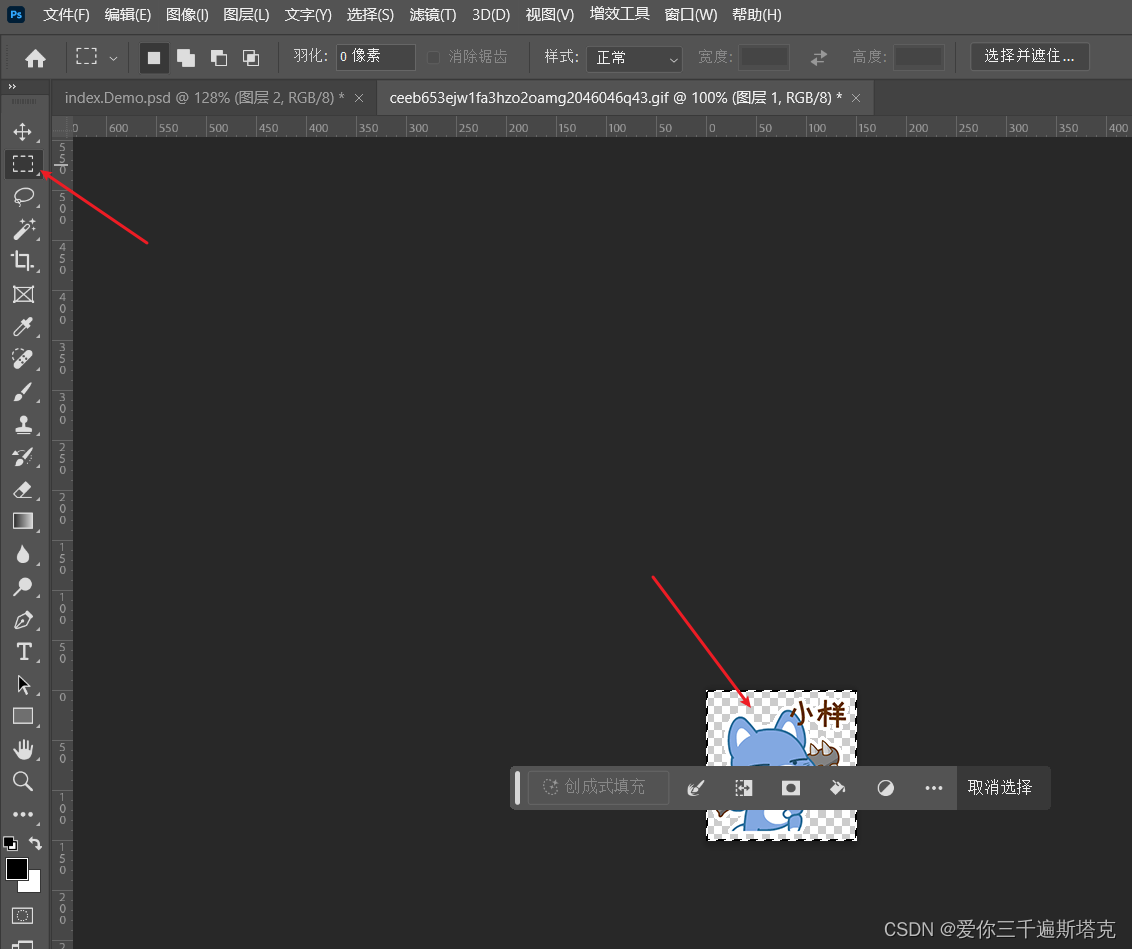Select the Frame tool
The width and height of the screenshot is (1132, 949).
23,294
